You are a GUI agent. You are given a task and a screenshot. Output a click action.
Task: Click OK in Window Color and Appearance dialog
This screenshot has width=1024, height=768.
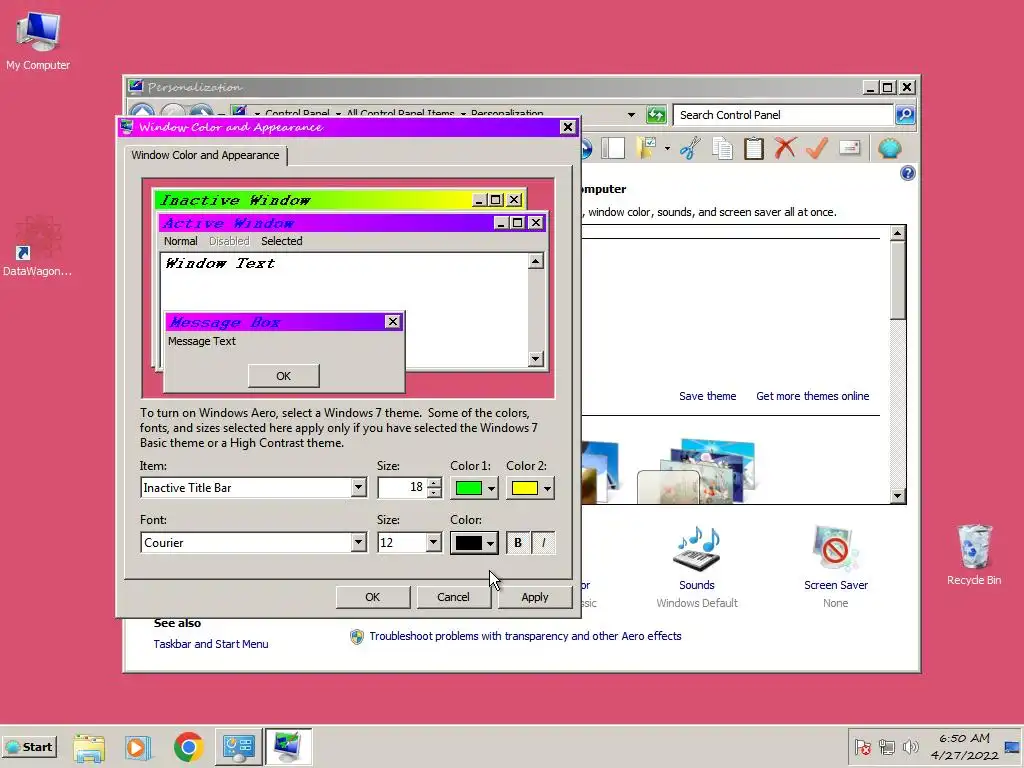pos(372,597)
